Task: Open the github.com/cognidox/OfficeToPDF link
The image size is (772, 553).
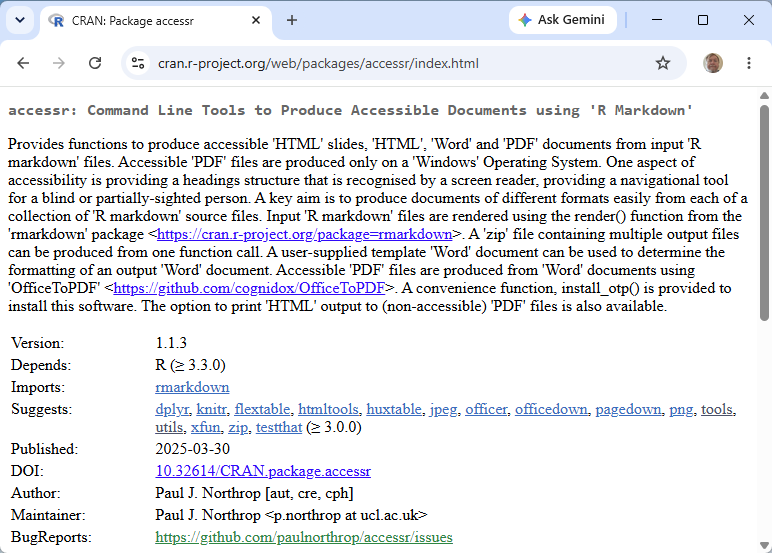Action: pyautogui.click(x=249, y=288)
